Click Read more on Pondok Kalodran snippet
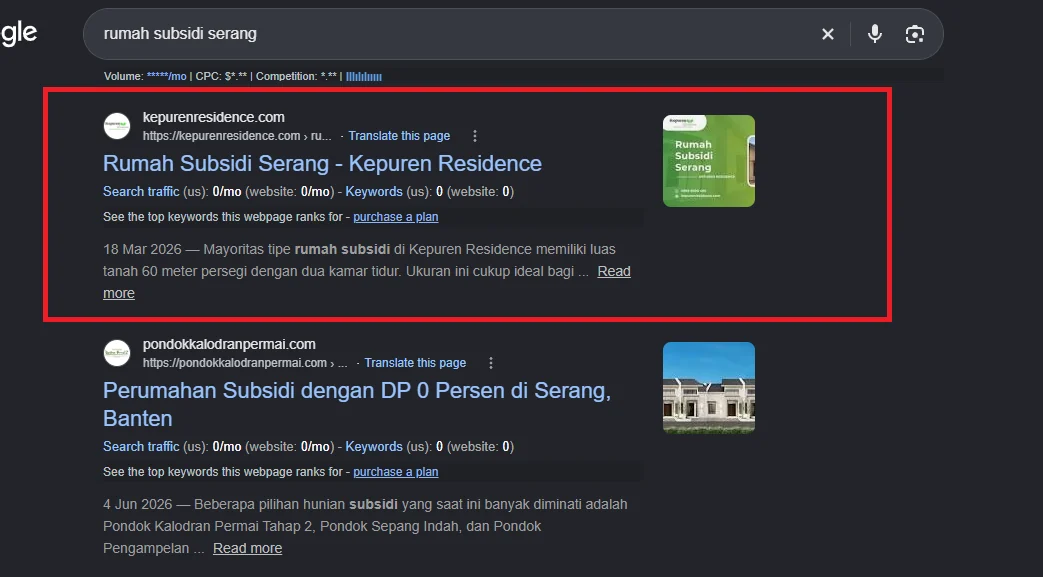 [247, 548]
